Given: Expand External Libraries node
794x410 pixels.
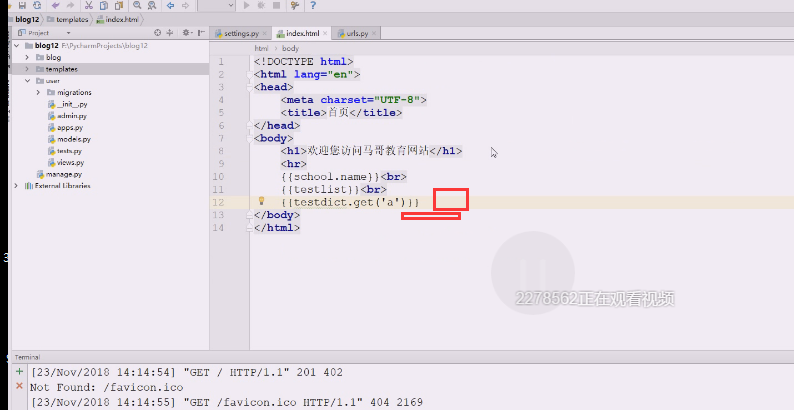Looking at the screenshot, I should [16, 186].
